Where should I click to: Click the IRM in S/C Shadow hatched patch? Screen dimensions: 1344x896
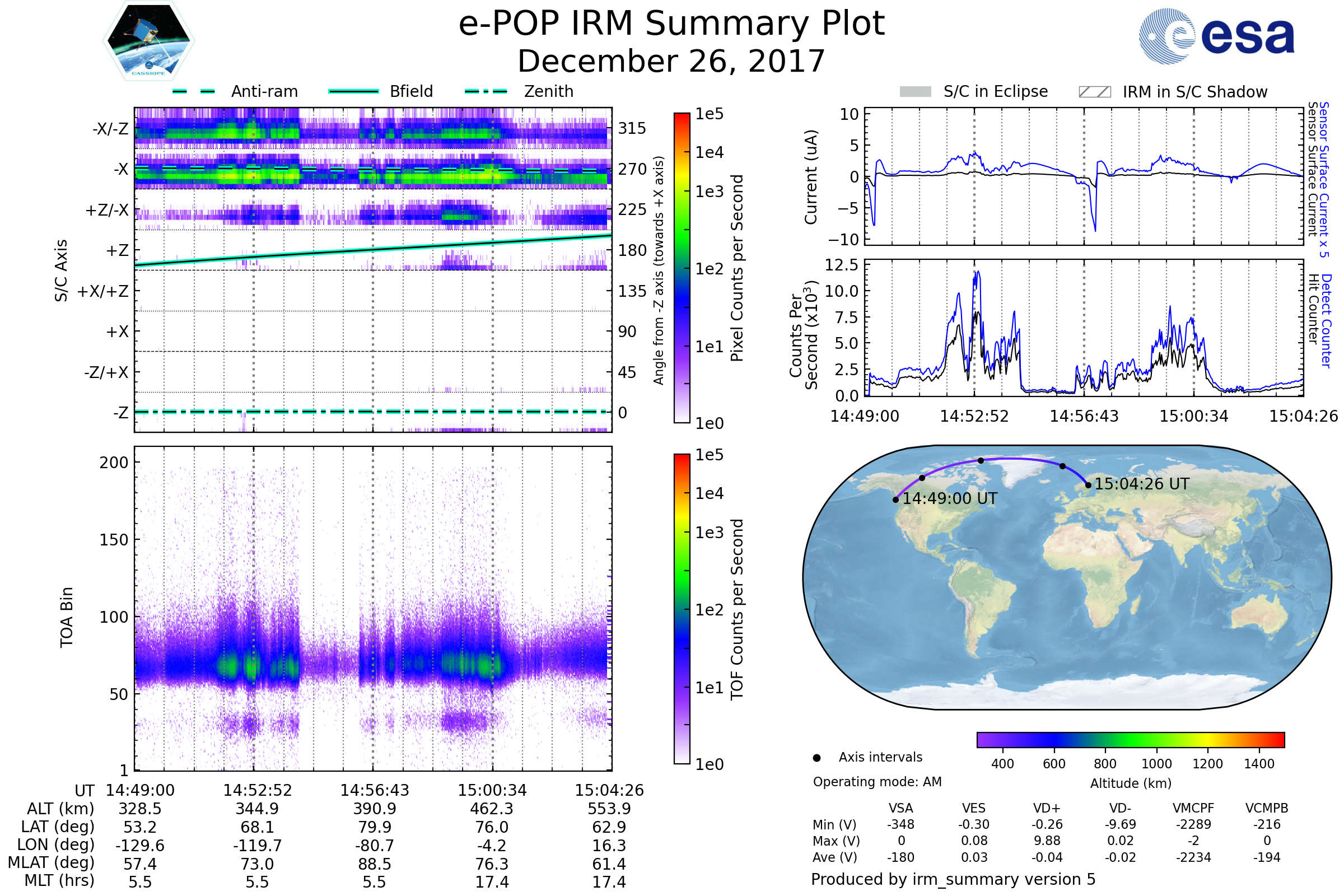1094,92
